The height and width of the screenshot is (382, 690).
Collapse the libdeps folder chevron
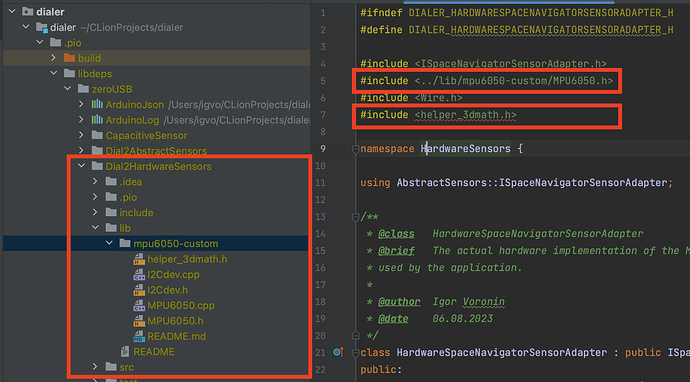tap(54, 73)
